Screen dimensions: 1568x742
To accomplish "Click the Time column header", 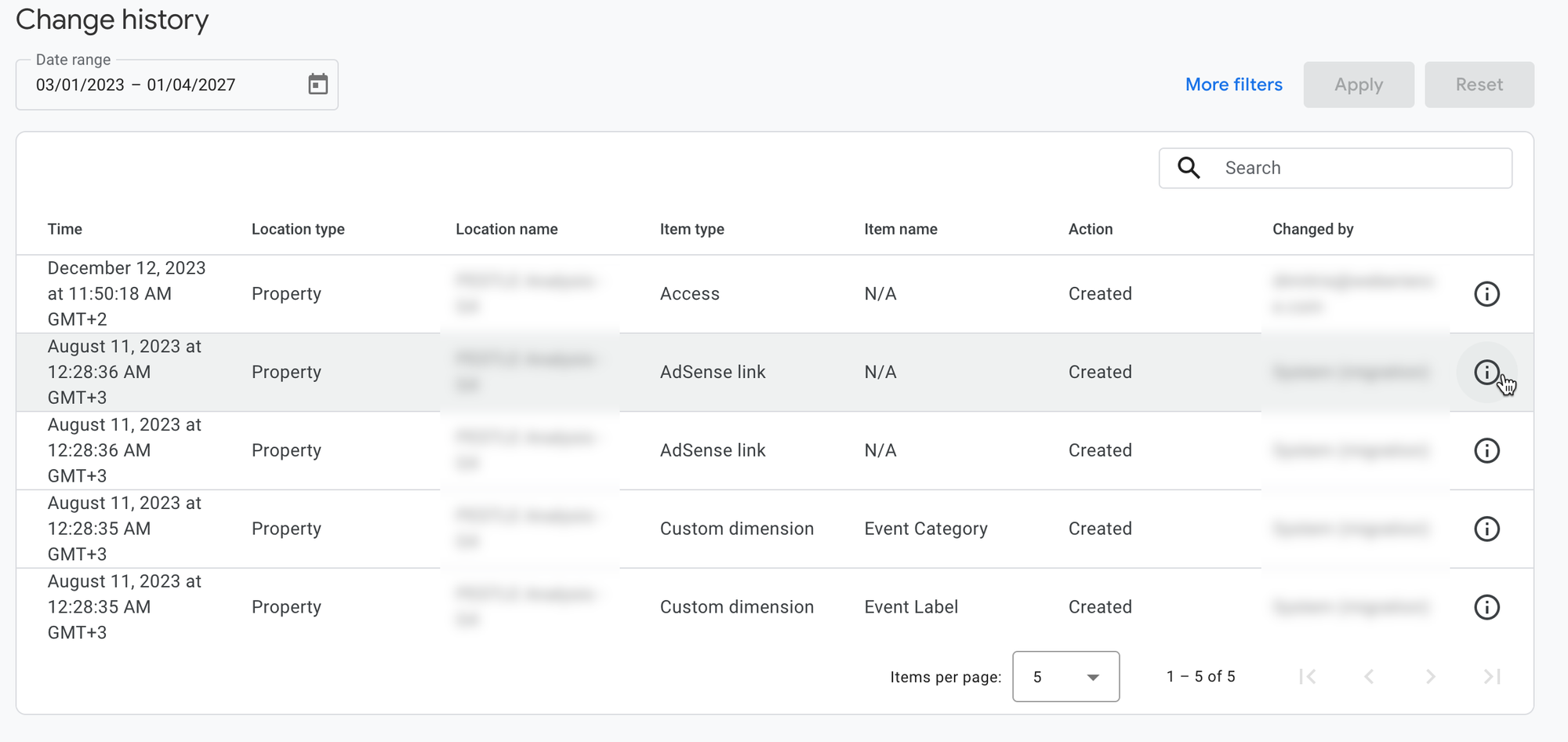I will tap(65, 229).
